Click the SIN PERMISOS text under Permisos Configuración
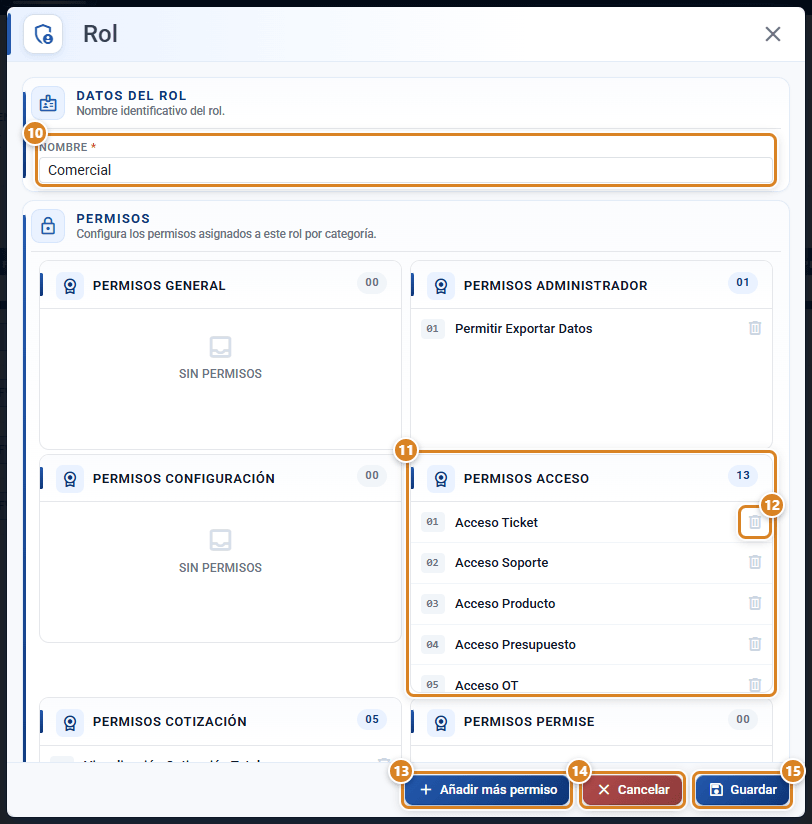 click(220, 568)
